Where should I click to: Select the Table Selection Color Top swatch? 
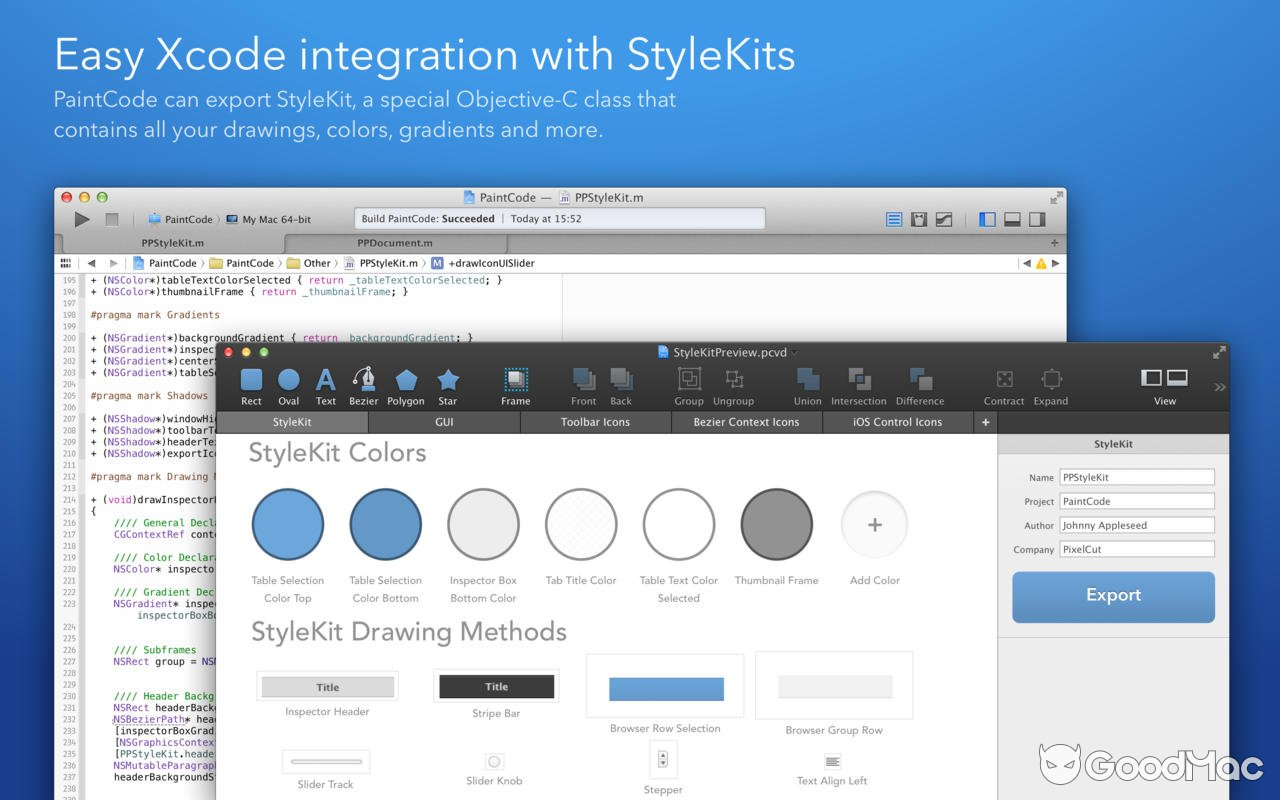[x=288, y=523]
